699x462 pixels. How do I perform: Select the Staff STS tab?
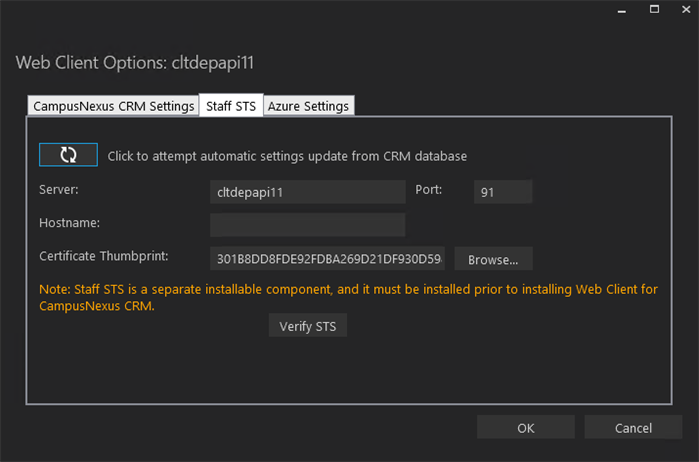click(231, 106)
